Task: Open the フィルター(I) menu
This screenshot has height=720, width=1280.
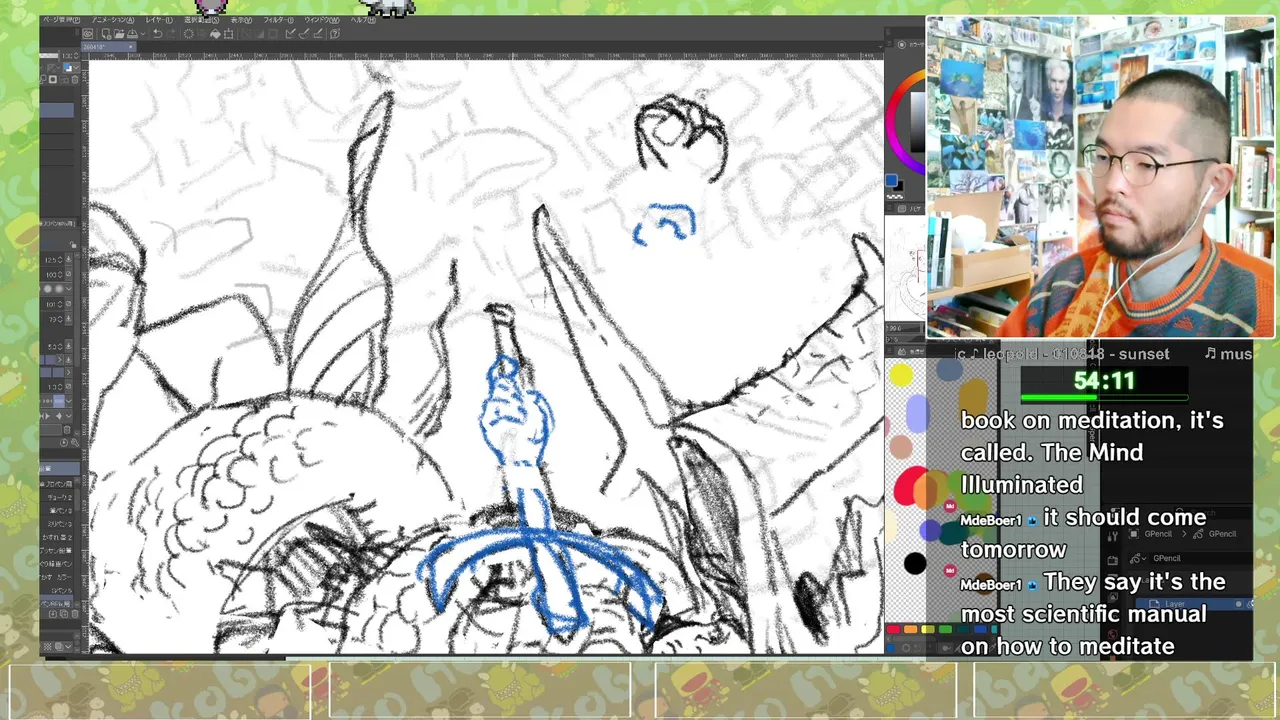Action: tap(278, 20)
